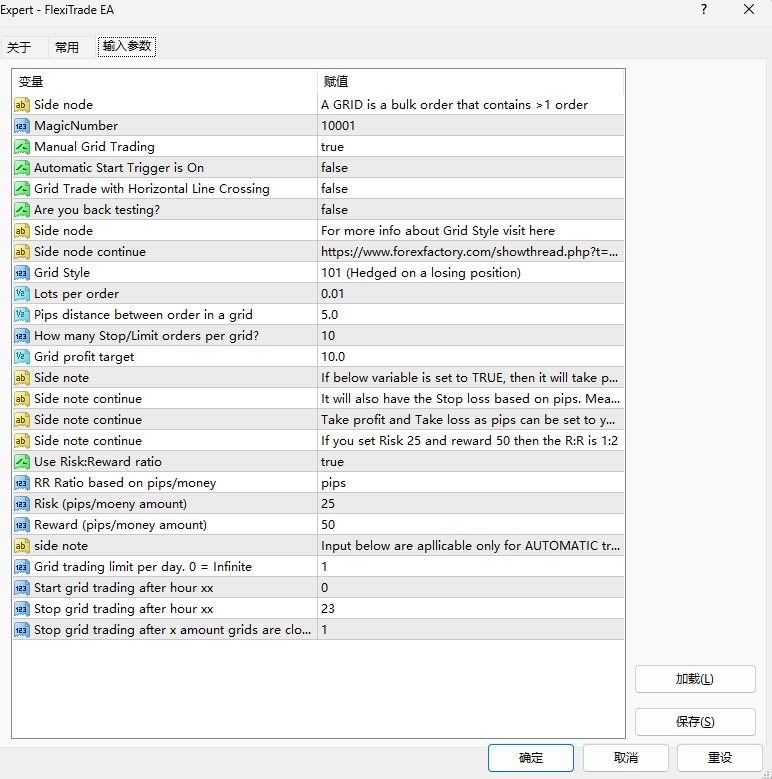
Task: Select the 'Manual Grid Trading' variable name
Action: coord(94,147)
